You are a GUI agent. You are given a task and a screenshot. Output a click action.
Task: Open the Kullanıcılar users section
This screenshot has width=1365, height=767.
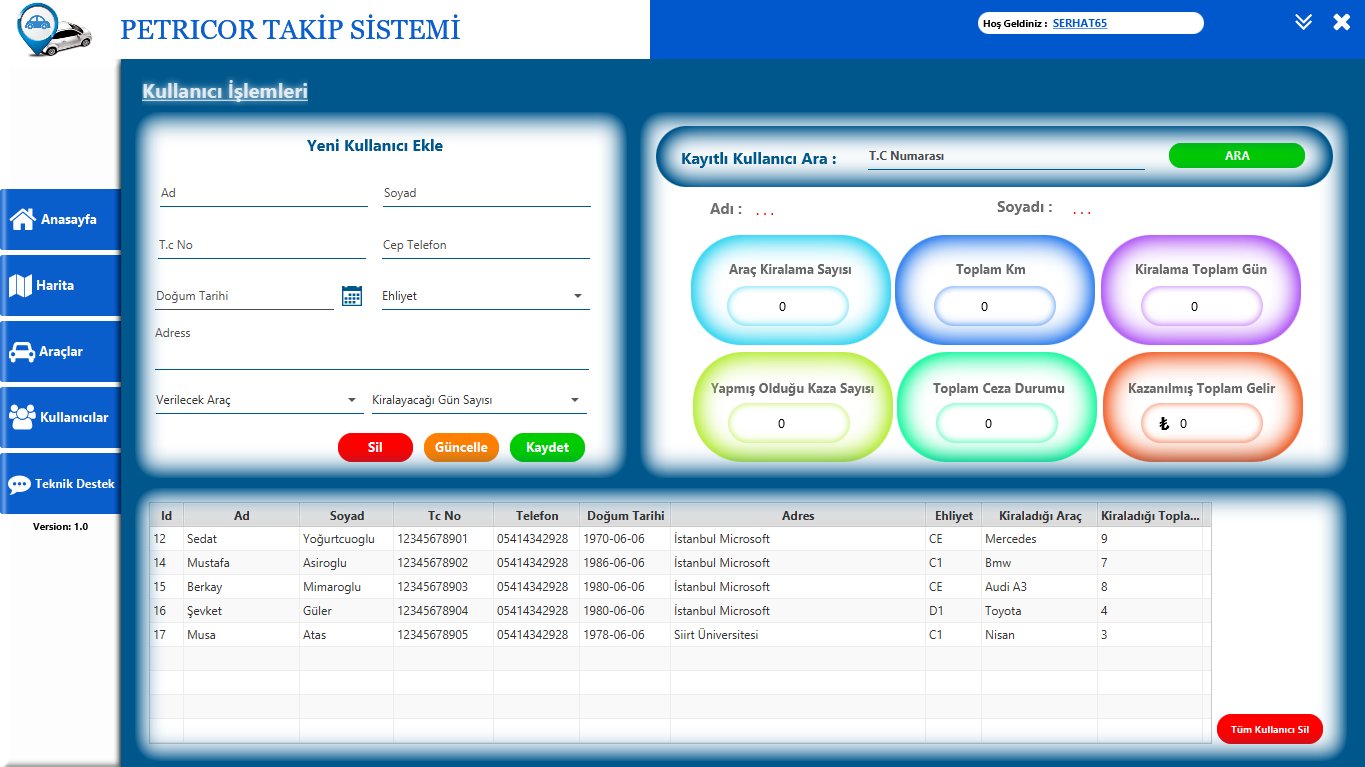[x=60, y=417]
